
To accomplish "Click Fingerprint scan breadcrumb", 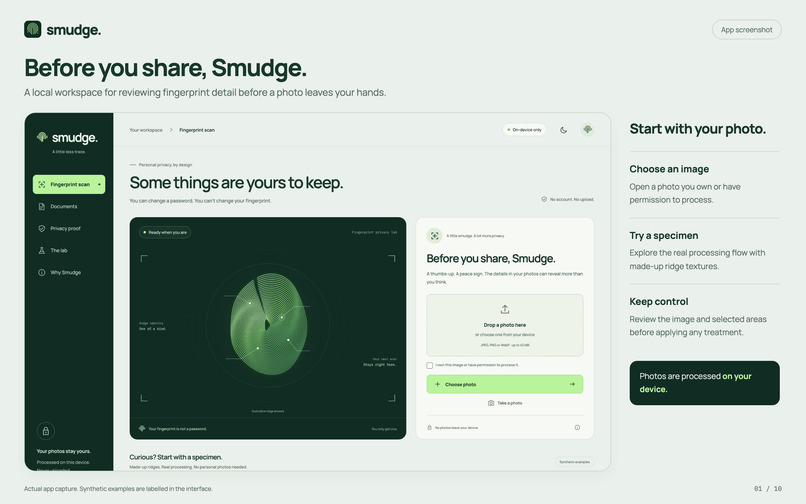I will (197, 130).
